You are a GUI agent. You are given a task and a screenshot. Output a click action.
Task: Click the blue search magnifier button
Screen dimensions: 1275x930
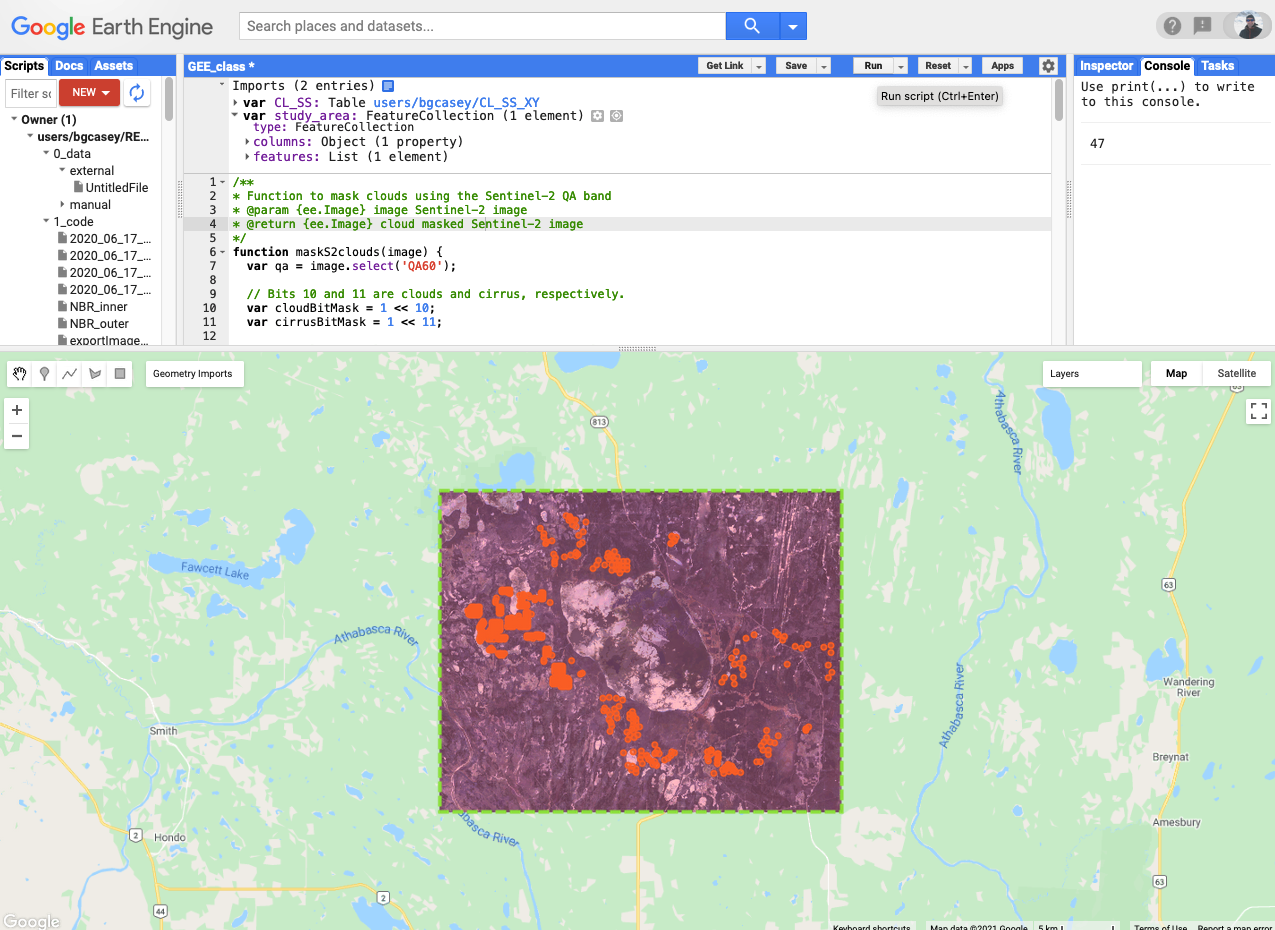[x=752, y=26]
